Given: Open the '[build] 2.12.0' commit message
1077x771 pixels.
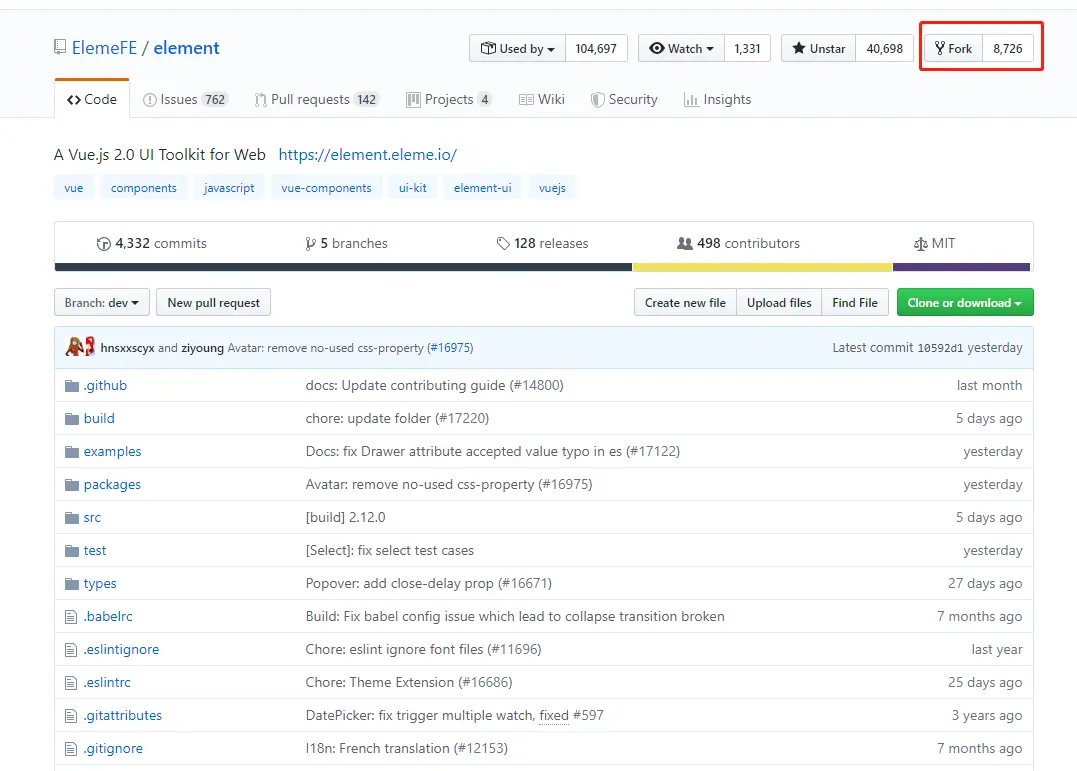Looking at the screenshot, I should coord(345,517).
